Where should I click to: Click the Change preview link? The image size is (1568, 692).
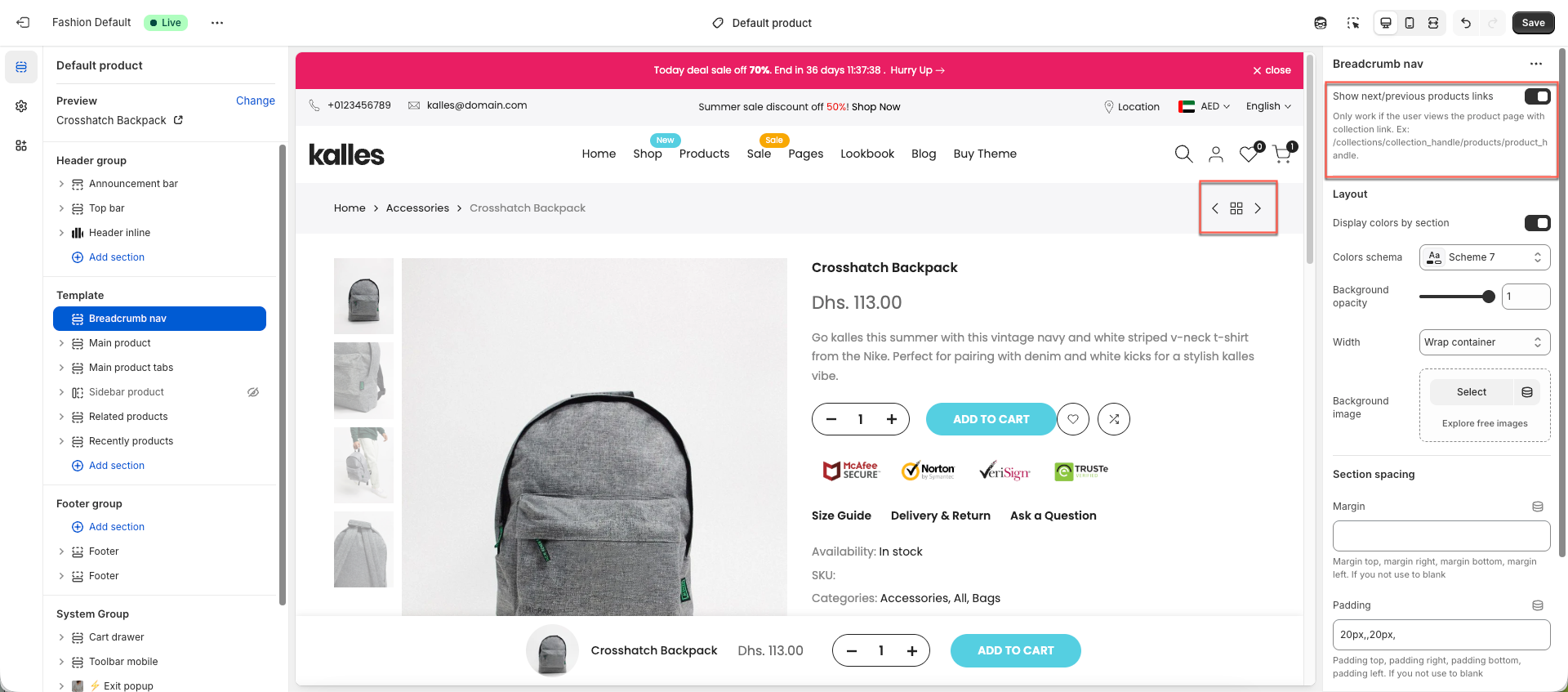coord(256,100)
